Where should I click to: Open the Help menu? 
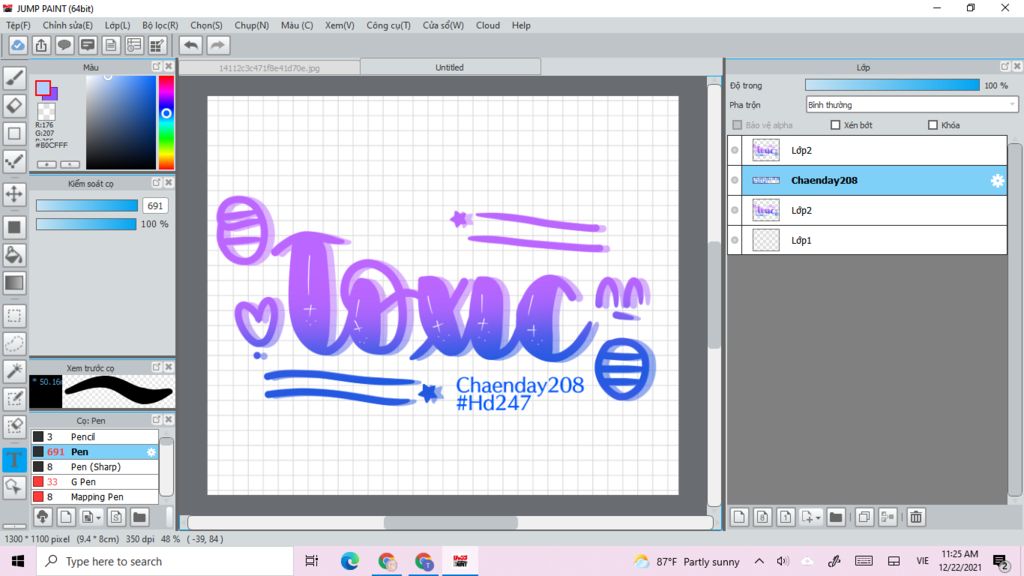(521, 25)
